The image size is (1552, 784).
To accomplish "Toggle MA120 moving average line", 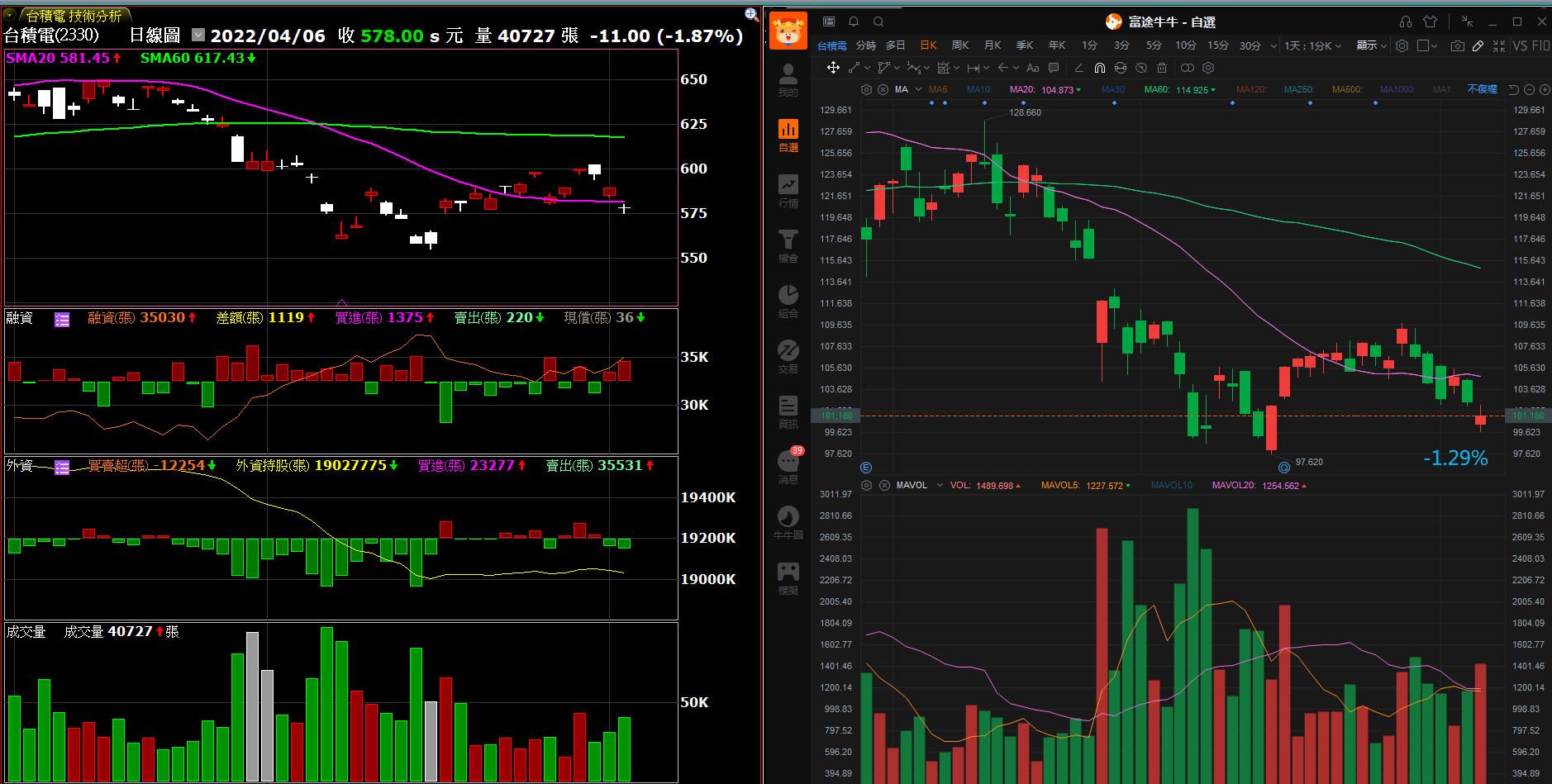I will (1252, 89).
